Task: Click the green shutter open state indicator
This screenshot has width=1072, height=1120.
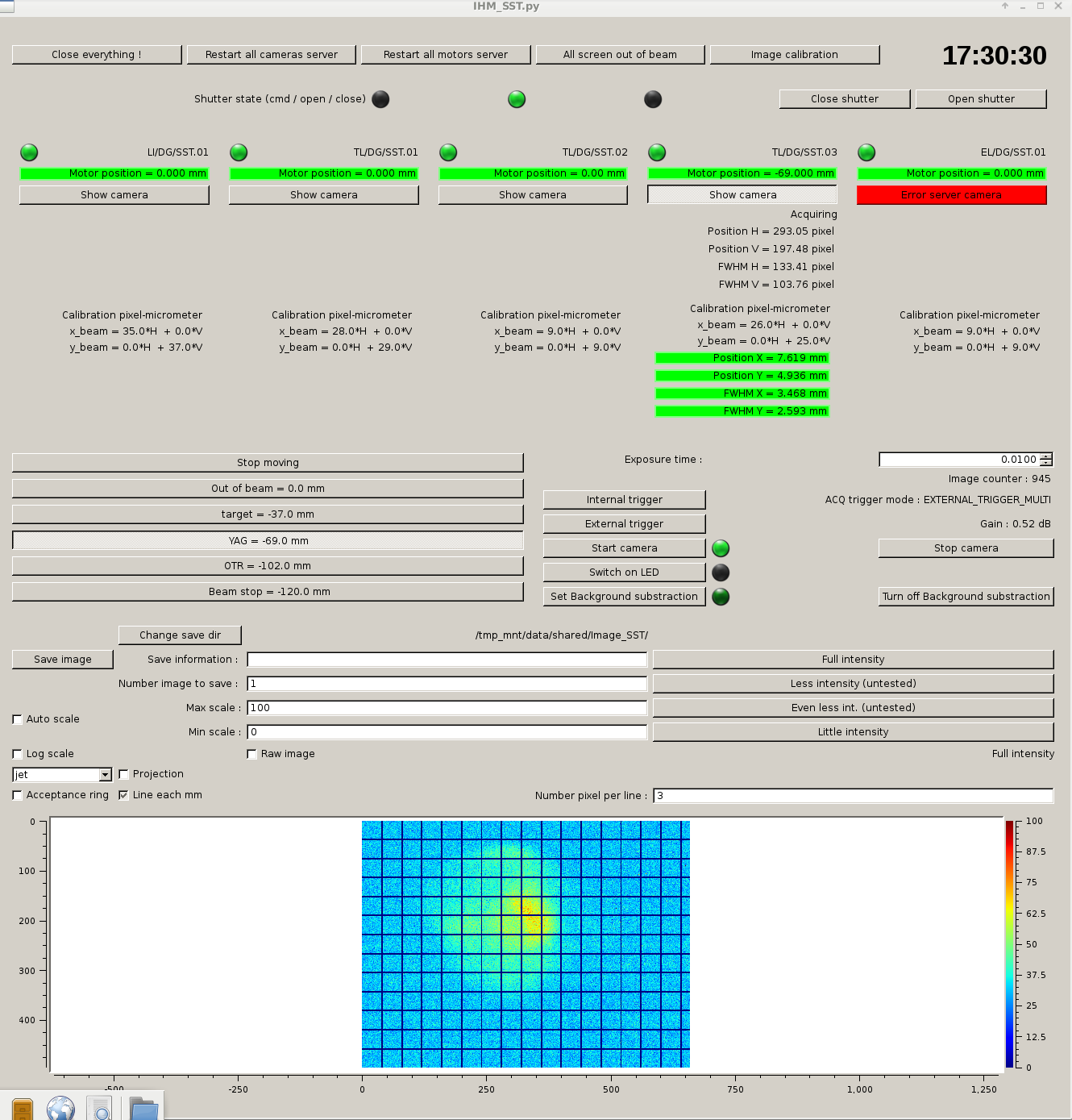Action: tap(517, 99)
